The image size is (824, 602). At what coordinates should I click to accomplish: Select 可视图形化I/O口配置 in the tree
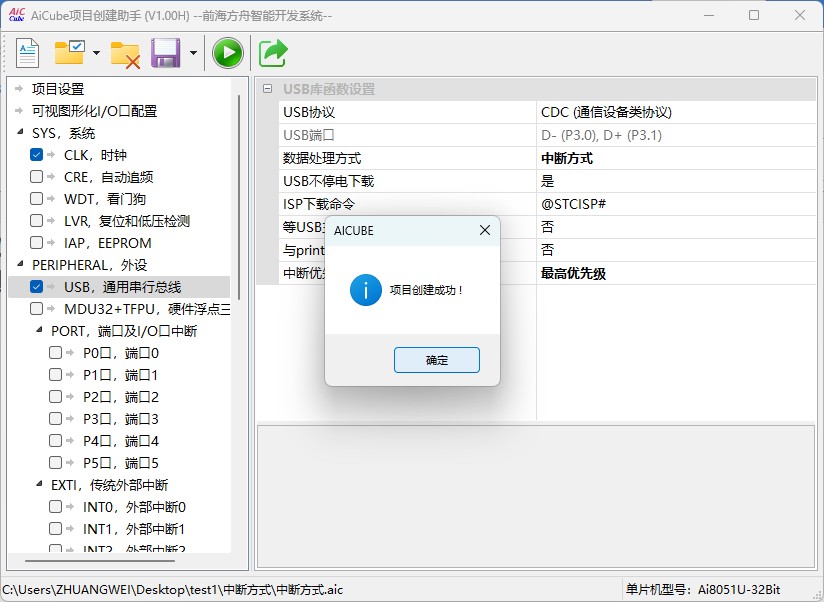[95, 111]
